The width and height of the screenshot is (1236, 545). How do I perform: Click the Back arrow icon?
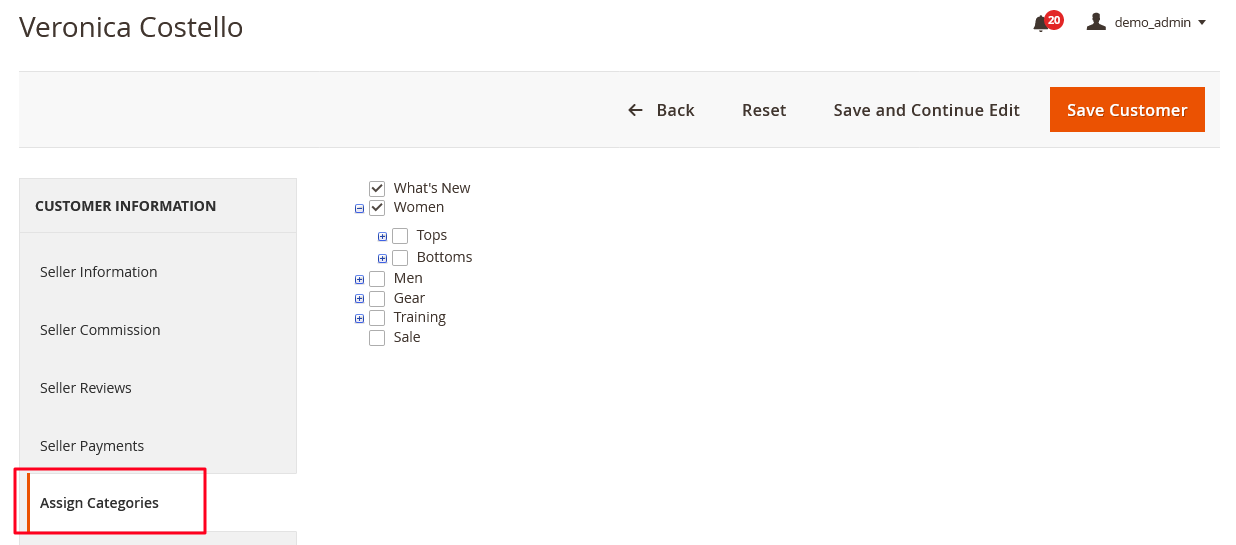(635, 110)
